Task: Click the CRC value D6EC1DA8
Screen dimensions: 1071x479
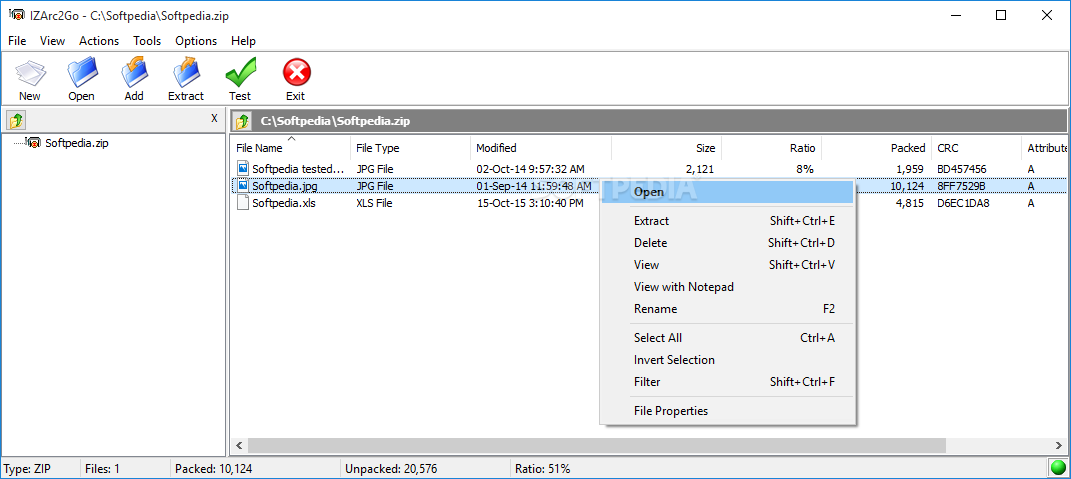Action: coord(963,203)
